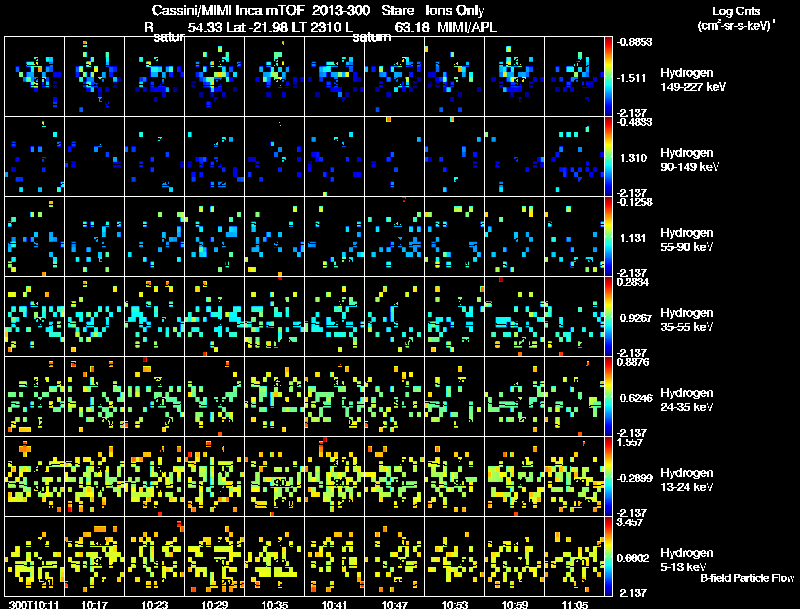Pick the 13-24 keV panel at 10:29
This screenshot has width=800, height=609.
tap(214, 476)
